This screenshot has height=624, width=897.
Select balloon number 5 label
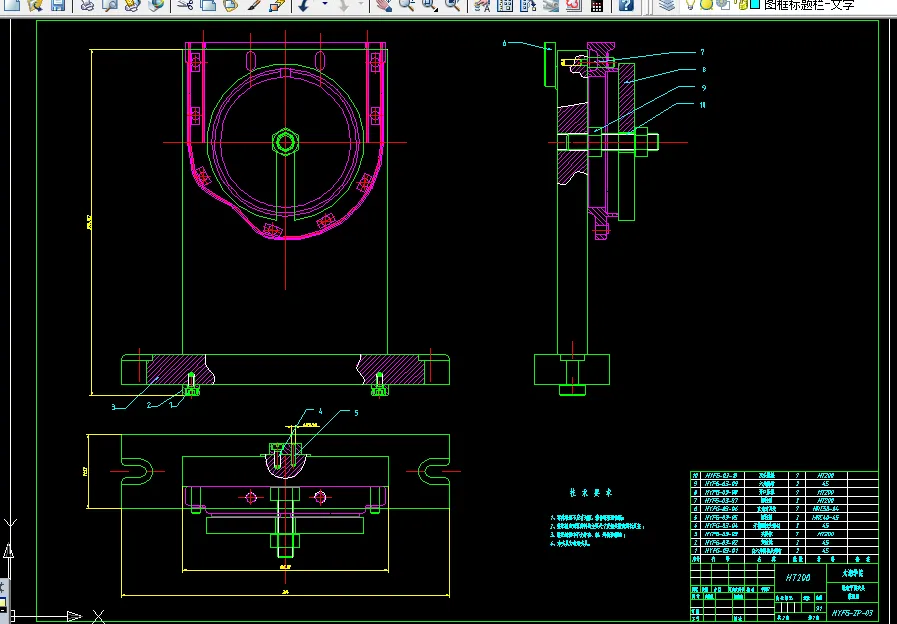click(356, 412)
